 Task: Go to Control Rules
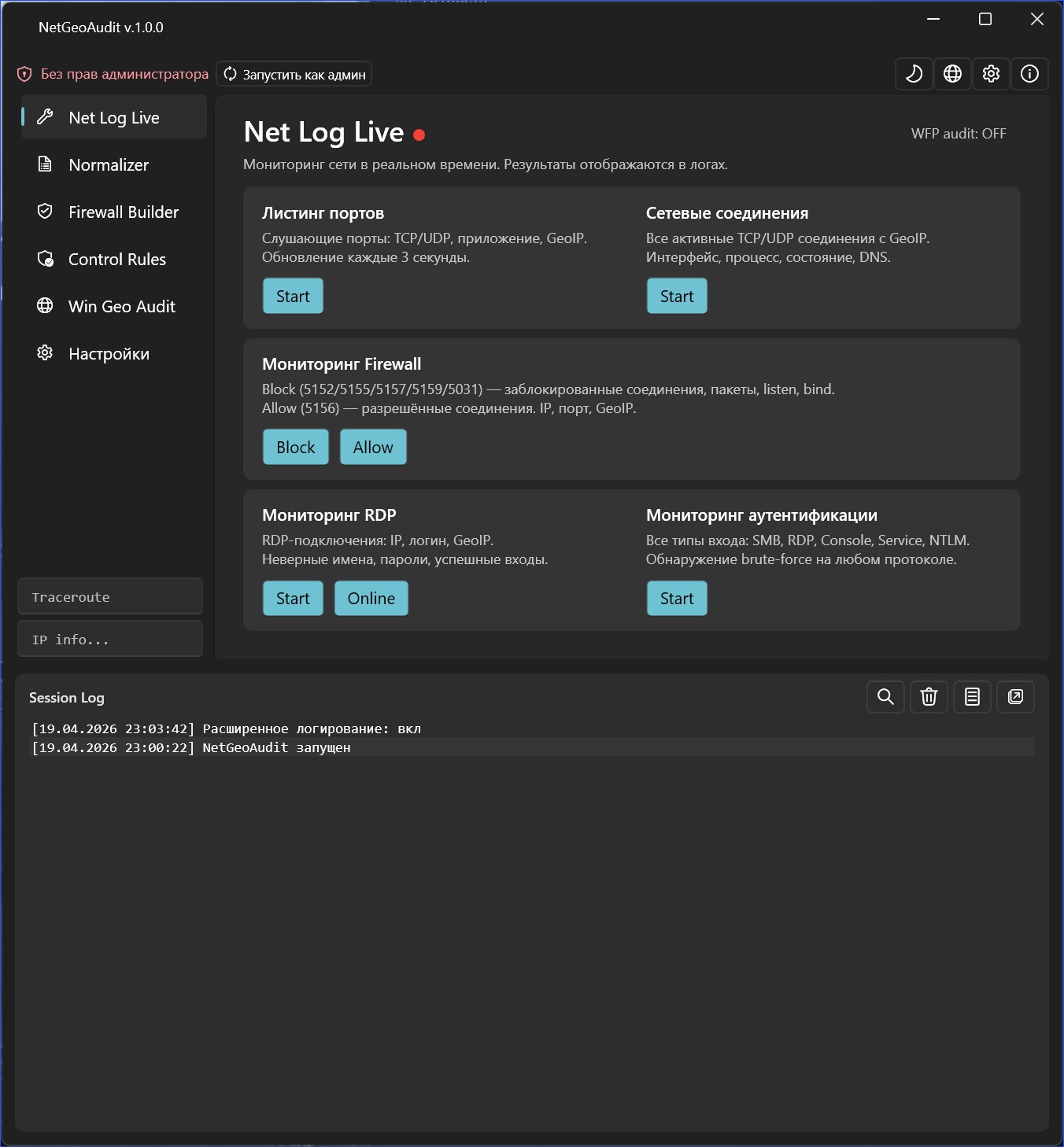coord(114,259)
